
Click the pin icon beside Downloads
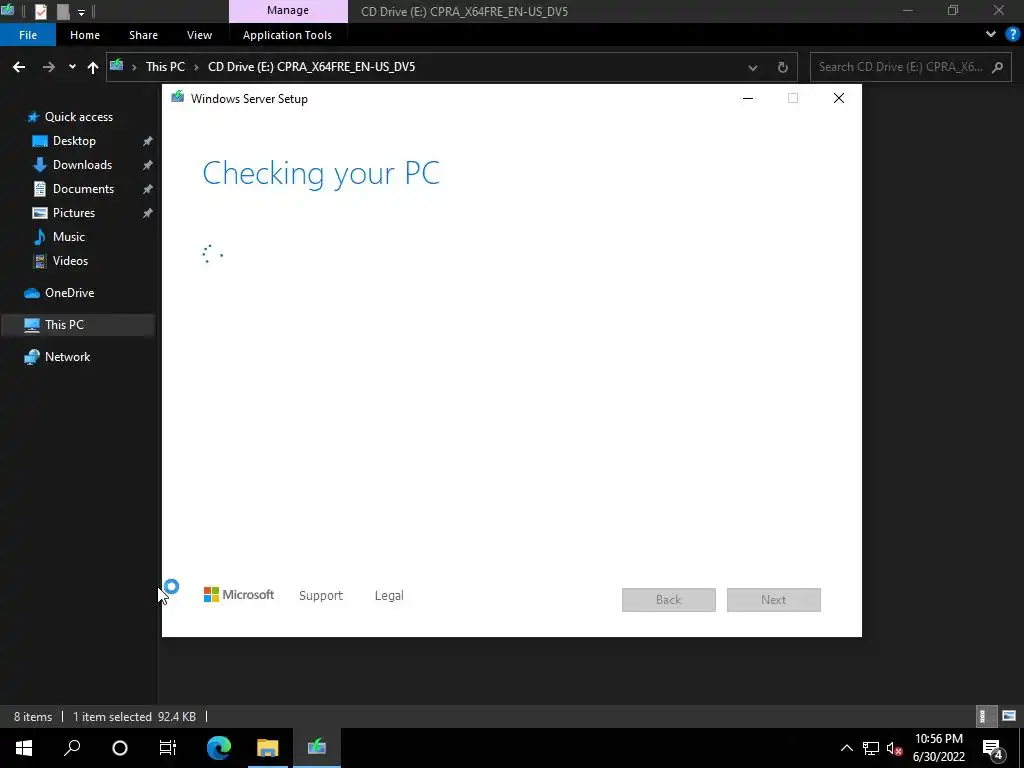(148, 165)
